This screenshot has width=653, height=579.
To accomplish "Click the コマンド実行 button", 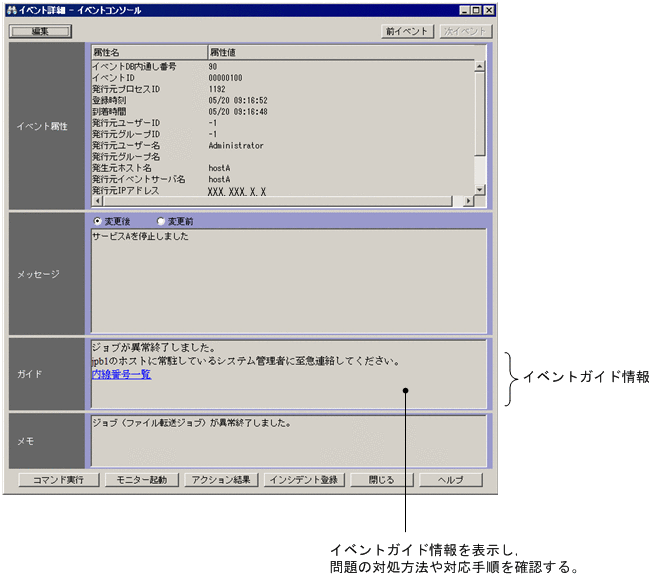I will point(59,480).
